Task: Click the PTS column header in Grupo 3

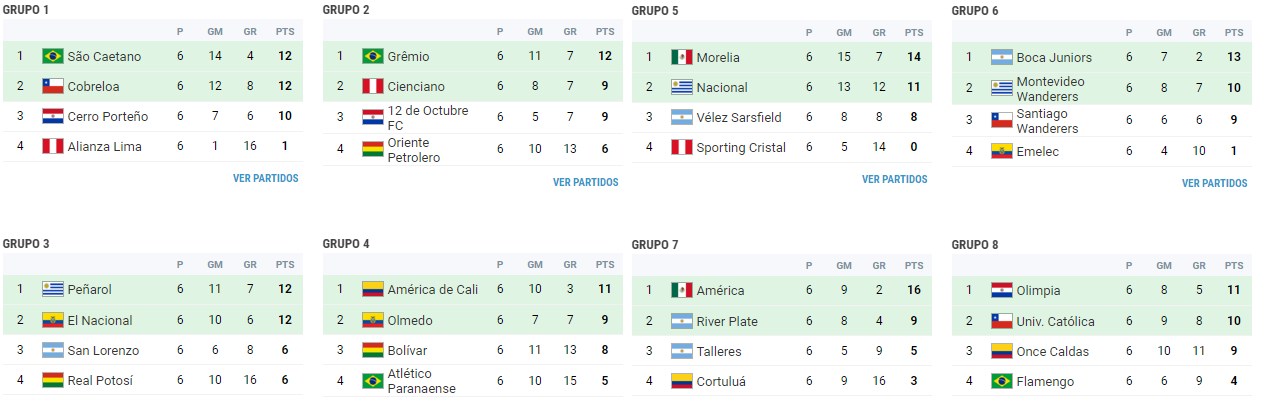Action: tap(285, 265)
